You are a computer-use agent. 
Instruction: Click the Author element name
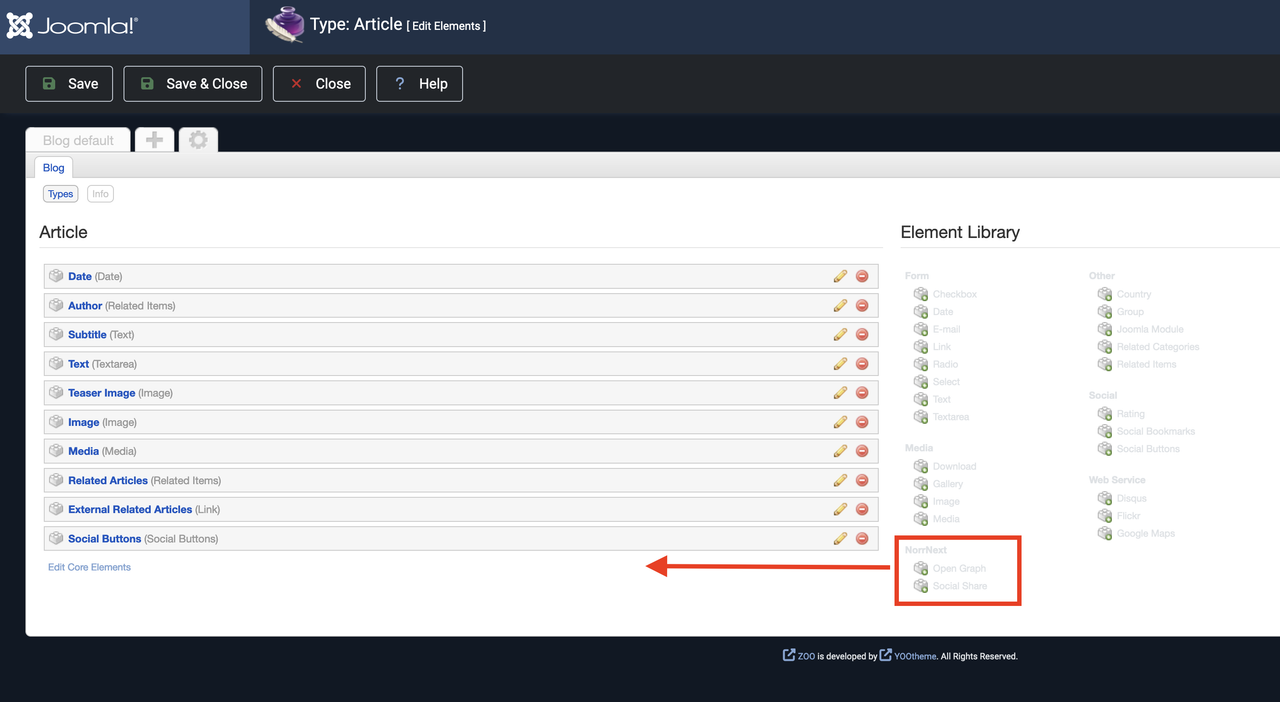point(85,305)
